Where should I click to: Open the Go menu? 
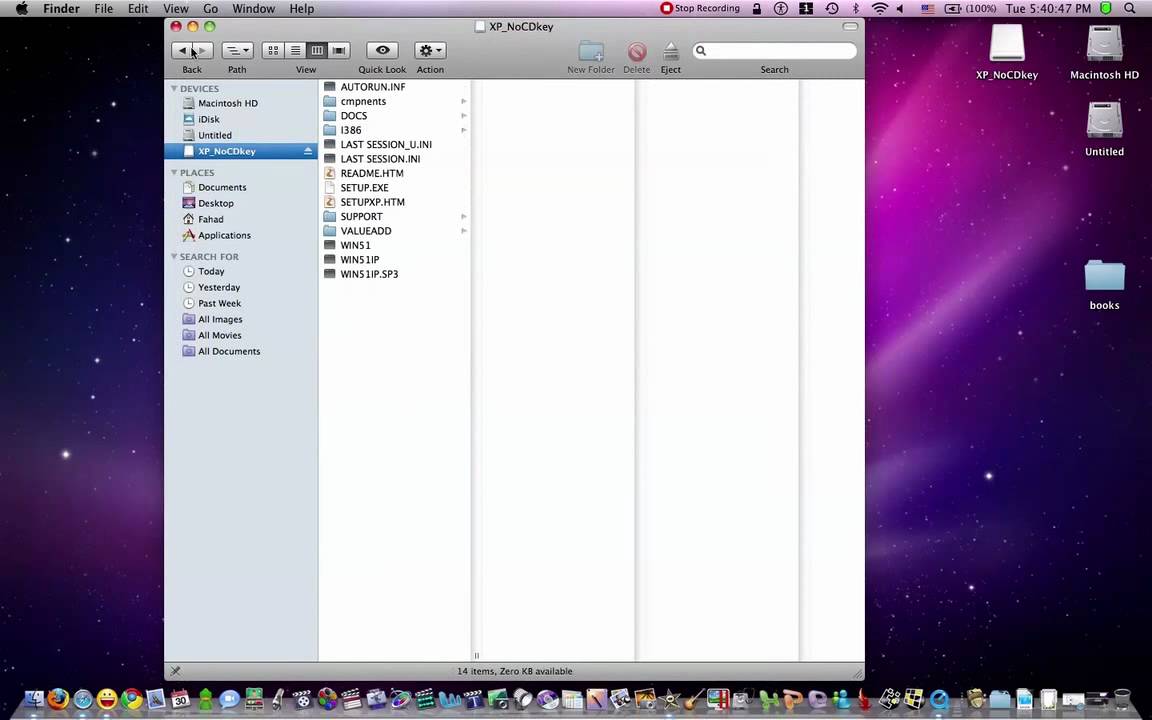[211, 9]
